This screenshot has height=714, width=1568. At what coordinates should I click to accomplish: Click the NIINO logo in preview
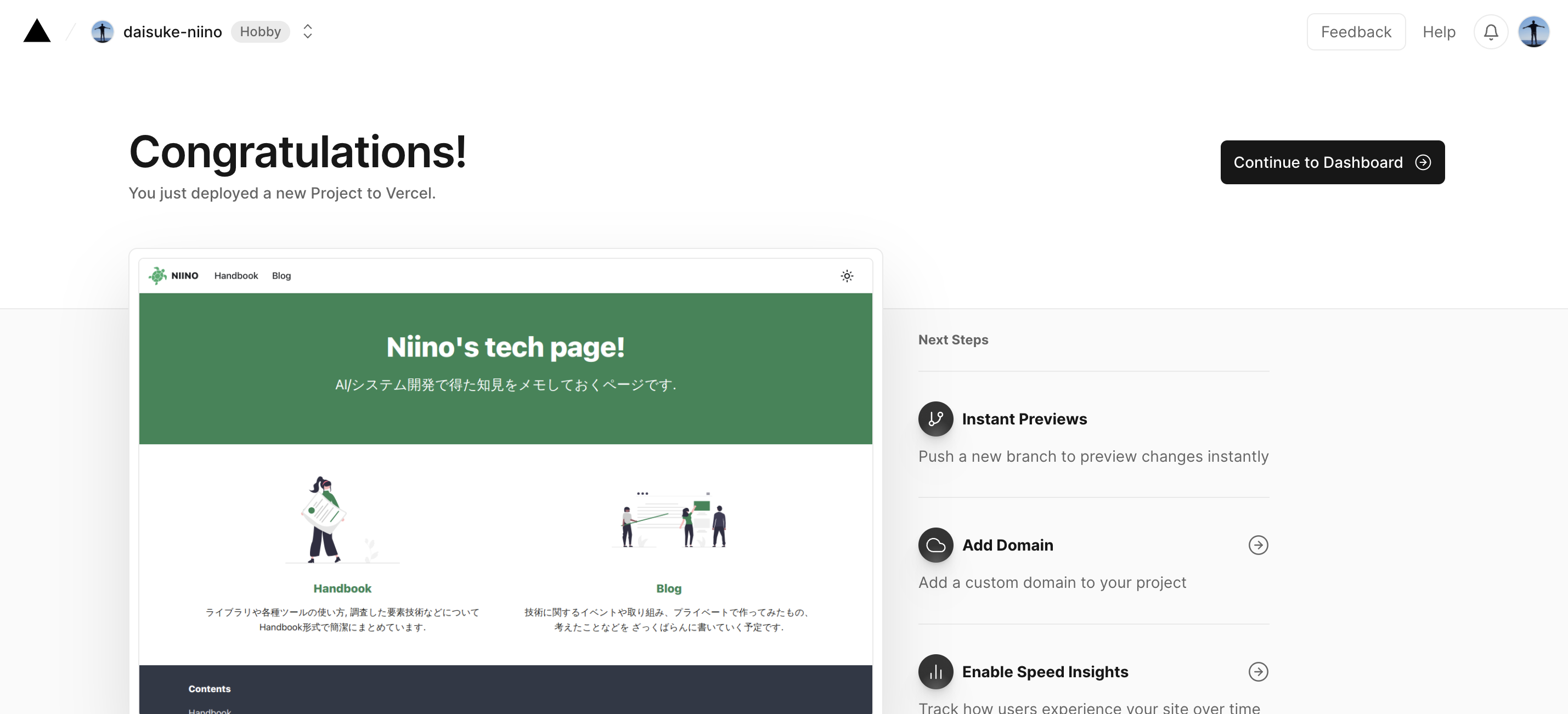(x=173, y=275)
